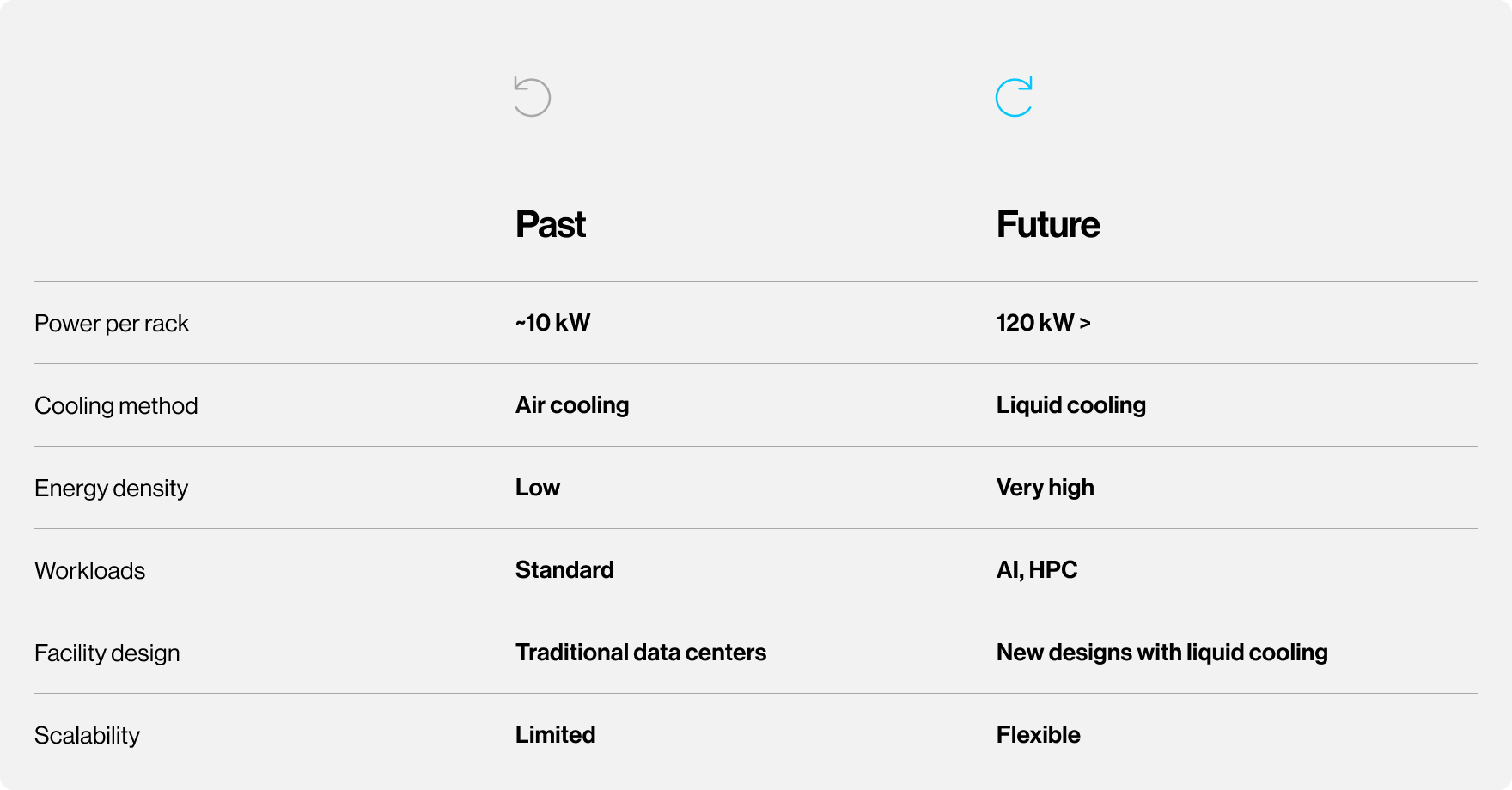1512x790 pixels.
Task: Select the Energy density row label
Action: (x=111, y=489)
